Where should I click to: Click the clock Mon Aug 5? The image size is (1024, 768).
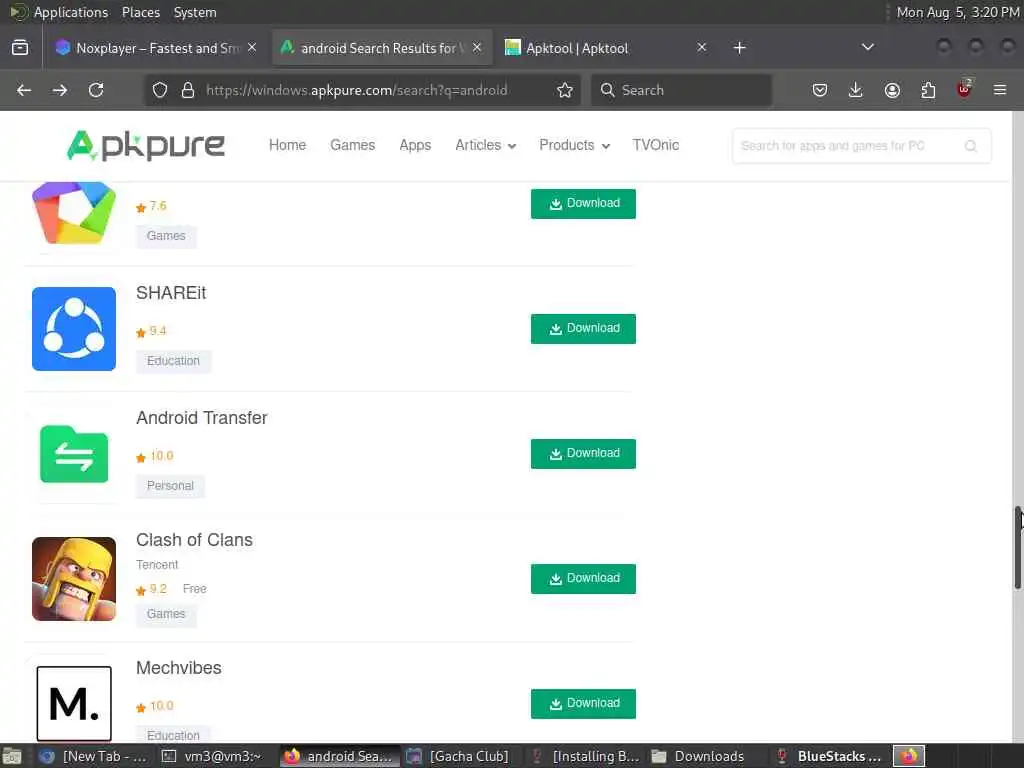click(x=957, y=12)
